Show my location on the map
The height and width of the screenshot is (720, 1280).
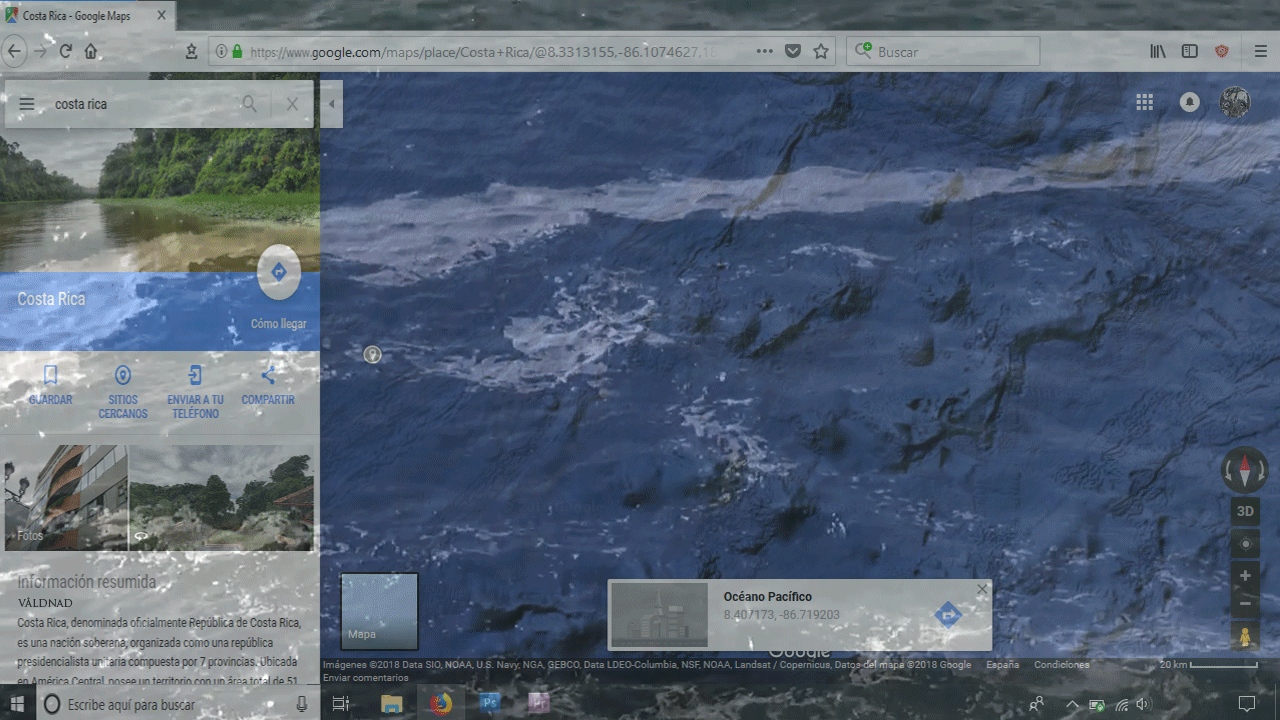click(1245, 545)
